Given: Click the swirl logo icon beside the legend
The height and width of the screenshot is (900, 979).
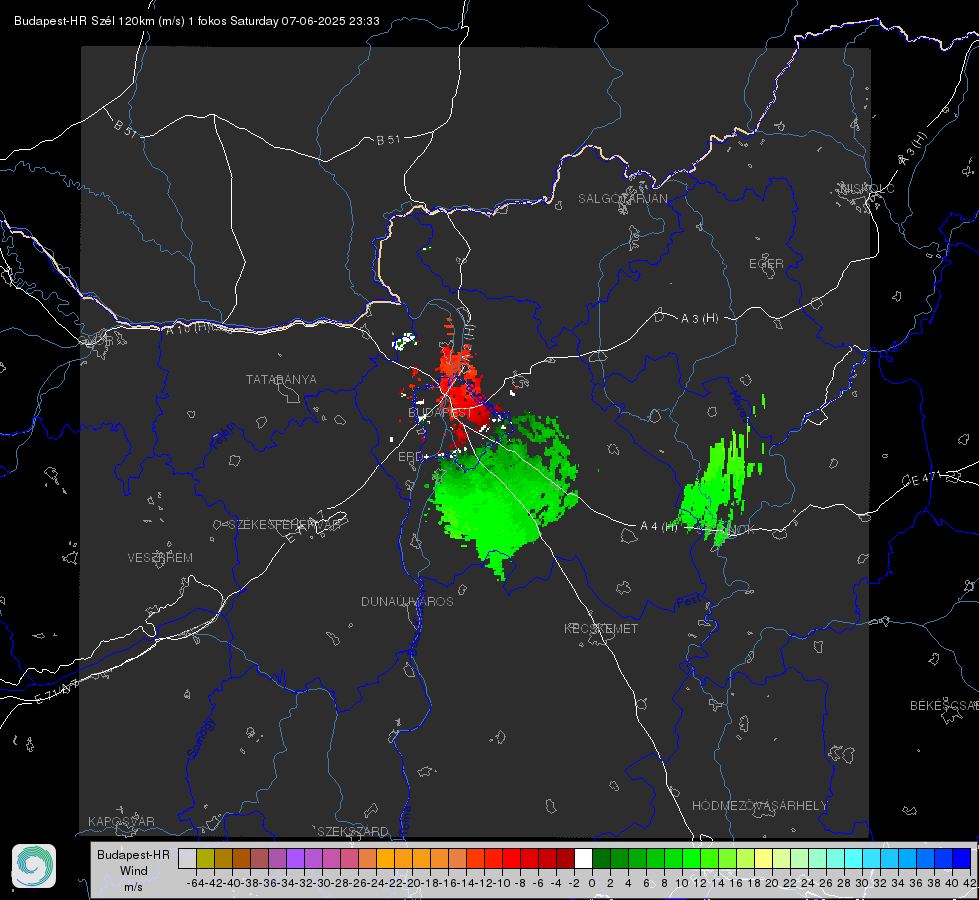Looking at the screenshot, I should 34,866.
